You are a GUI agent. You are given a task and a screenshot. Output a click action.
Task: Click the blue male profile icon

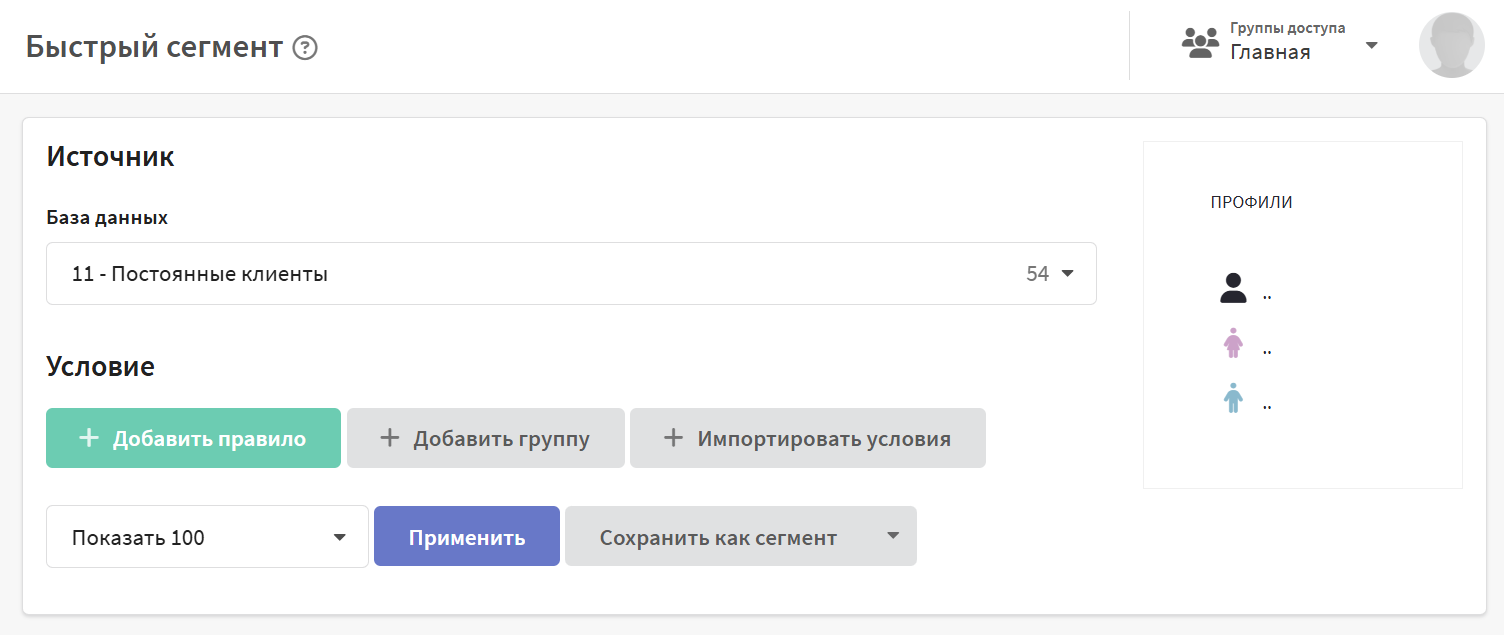[x=1234, y=398]
